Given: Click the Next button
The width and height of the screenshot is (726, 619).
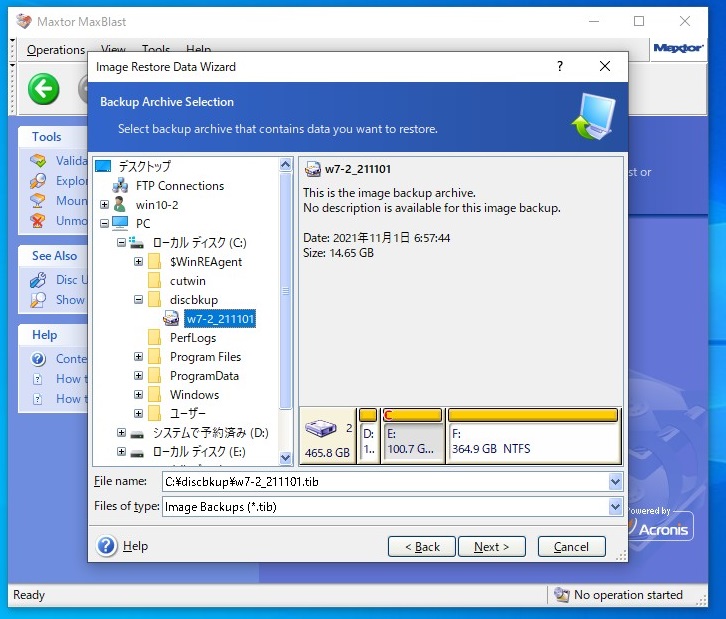Looking at the screenshot, I should (492, 547).
